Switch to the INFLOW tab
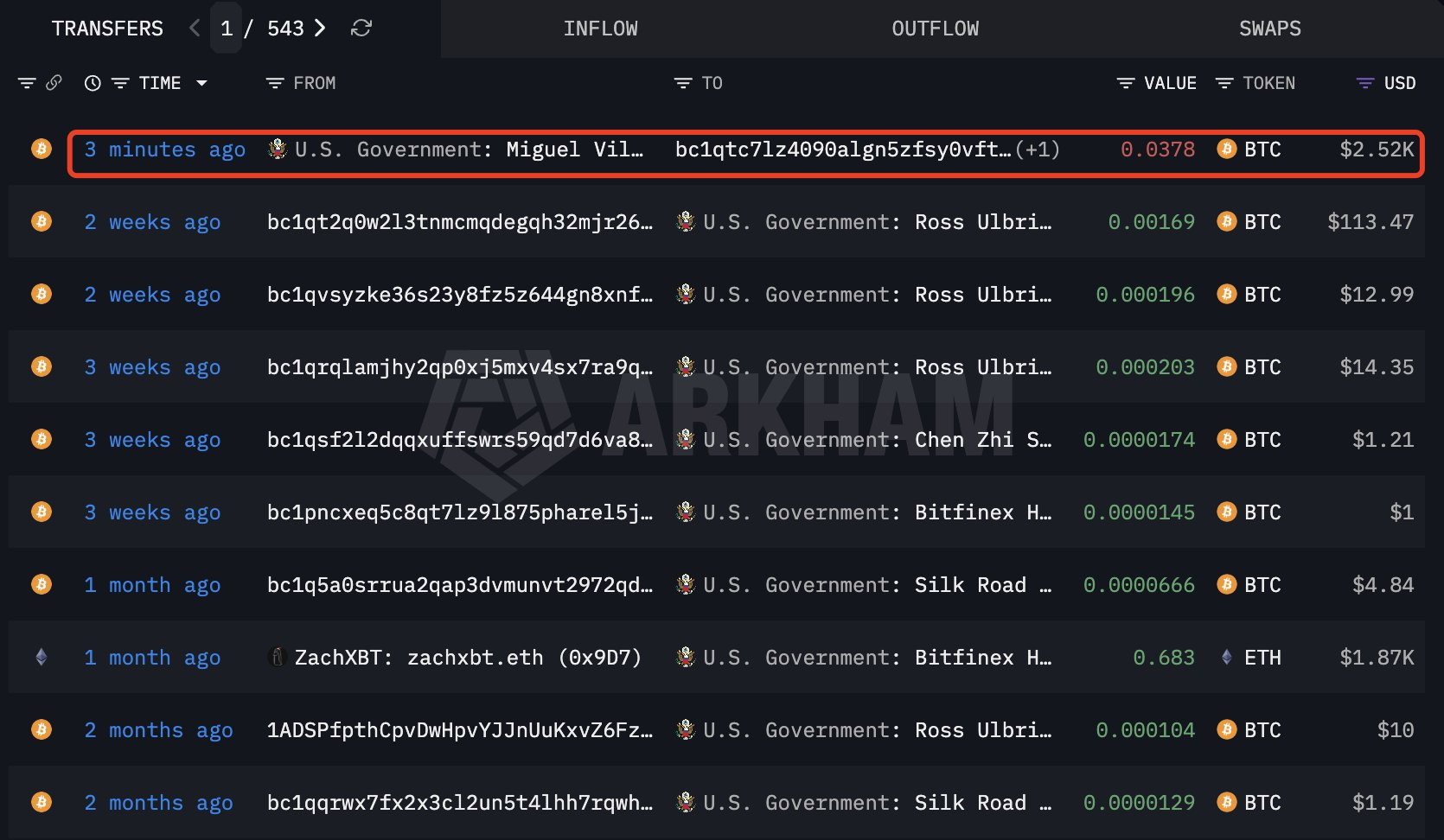 pos(600,29)
